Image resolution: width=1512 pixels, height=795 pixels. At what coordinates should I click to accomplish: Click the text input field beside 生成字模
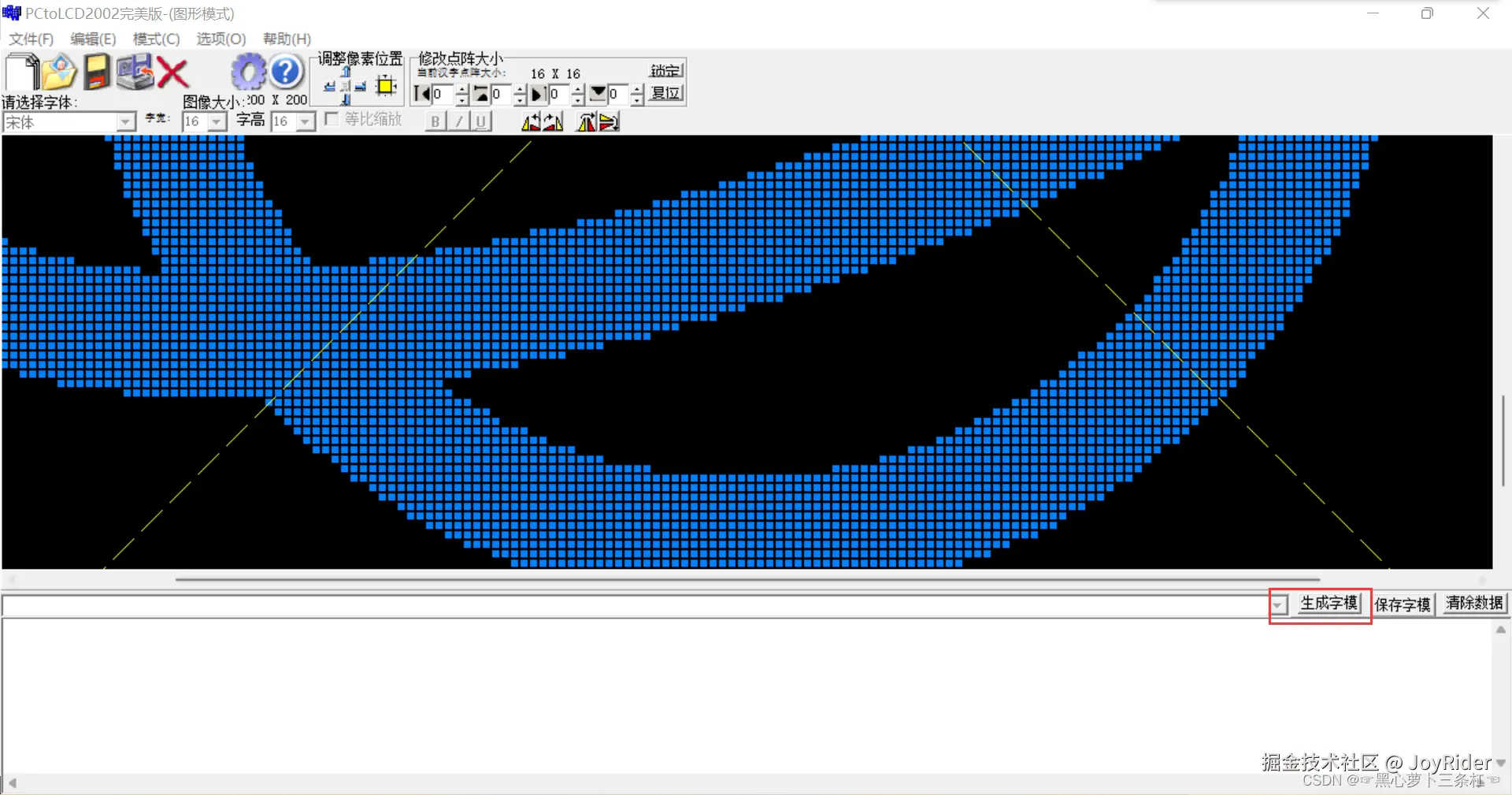(636, 605)
